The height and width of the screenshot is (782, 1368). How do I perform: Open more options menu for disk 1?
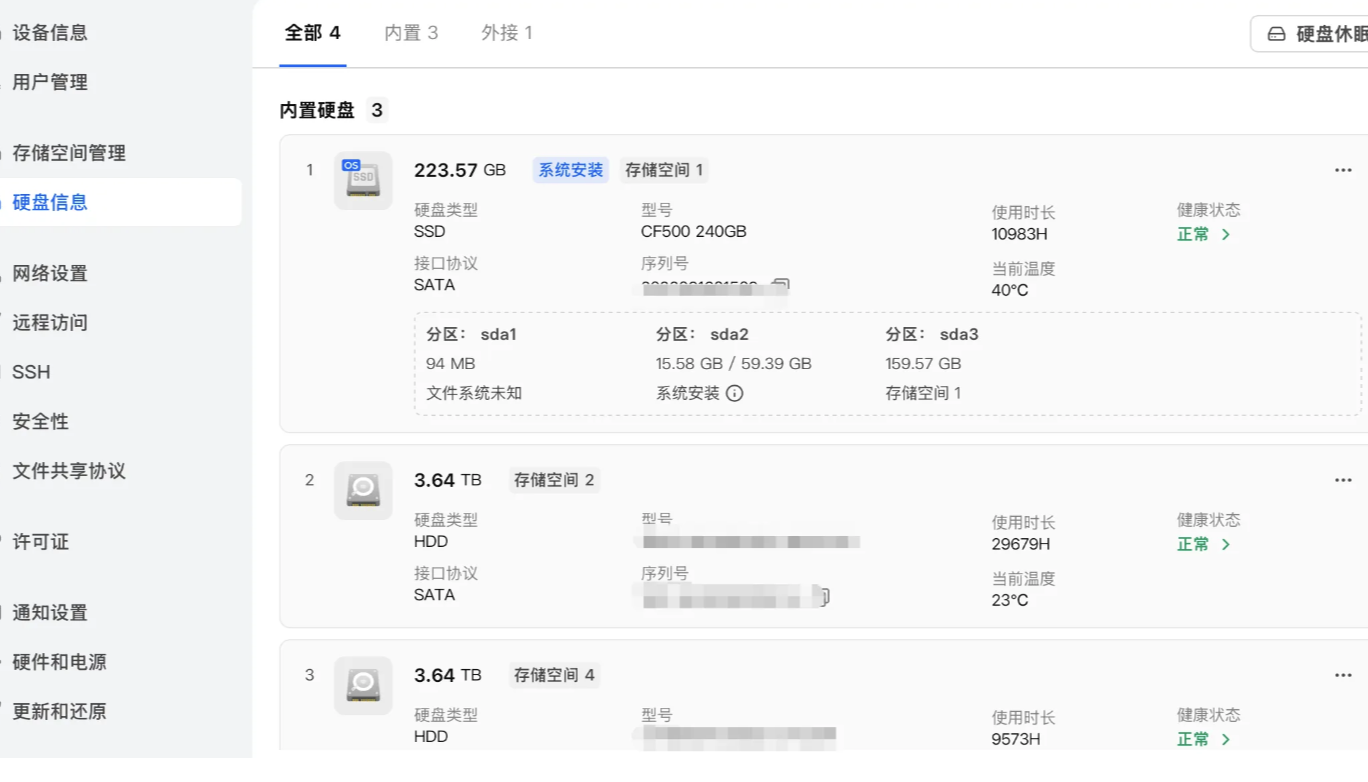(1342, 170)
